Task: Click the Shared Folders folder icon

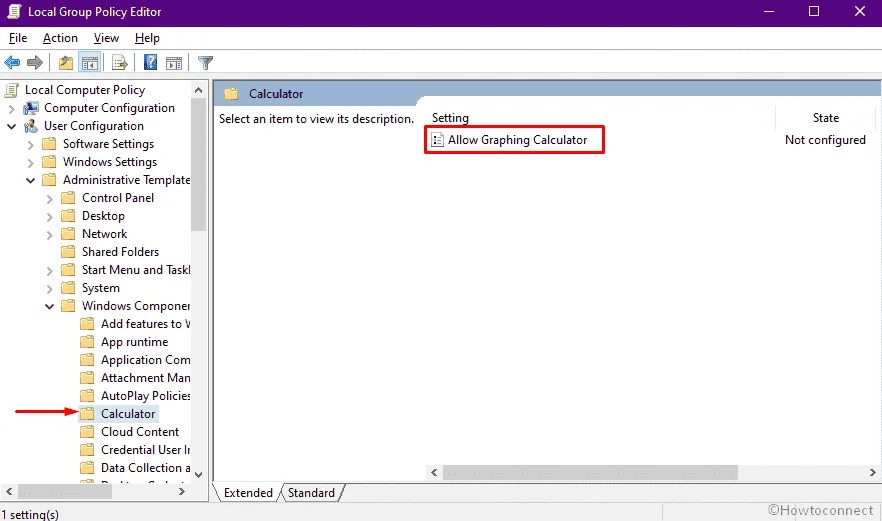Action: coord(68,252)
